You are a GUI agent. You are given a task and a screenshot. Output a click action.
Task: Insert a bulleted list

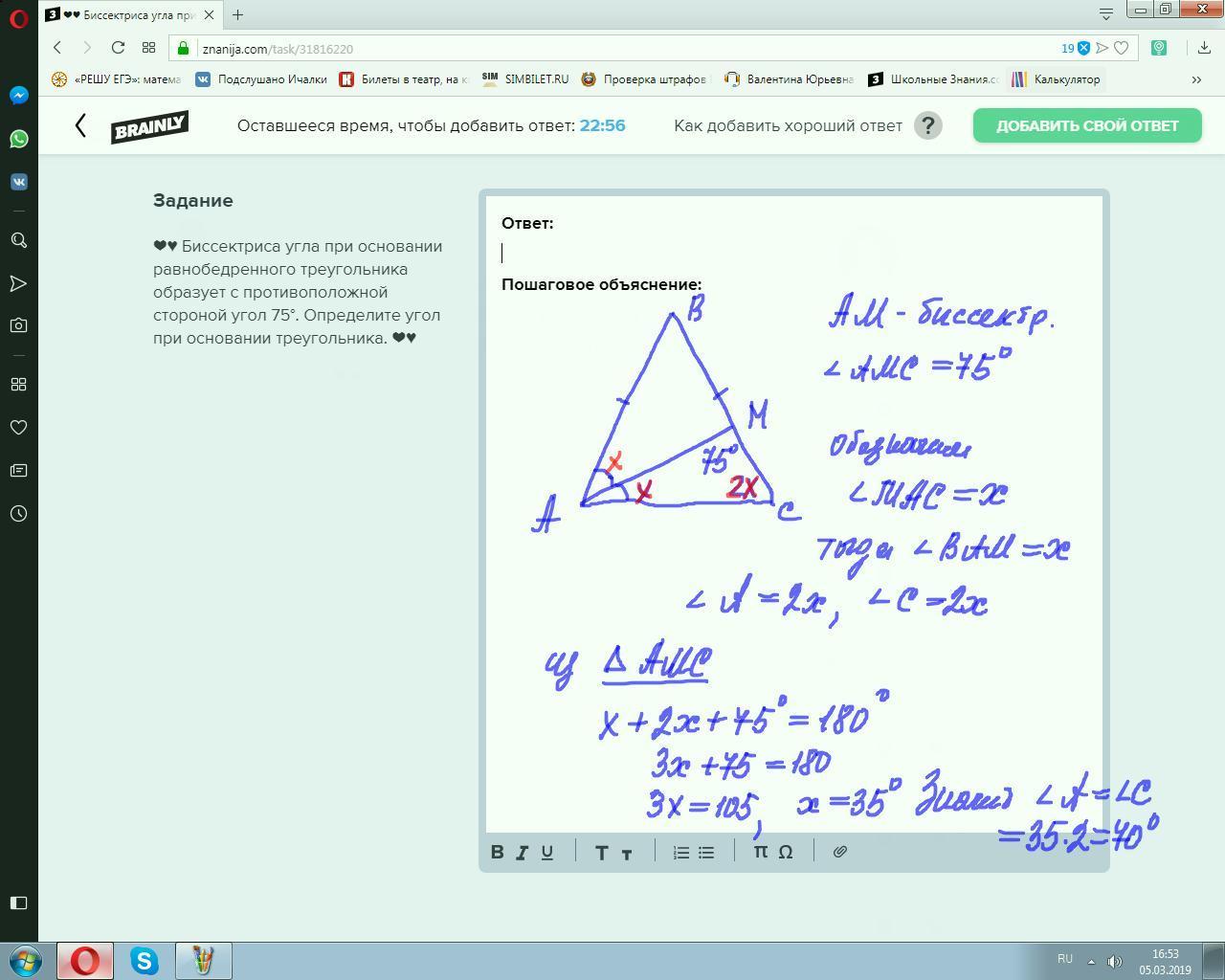coord(706,852)
